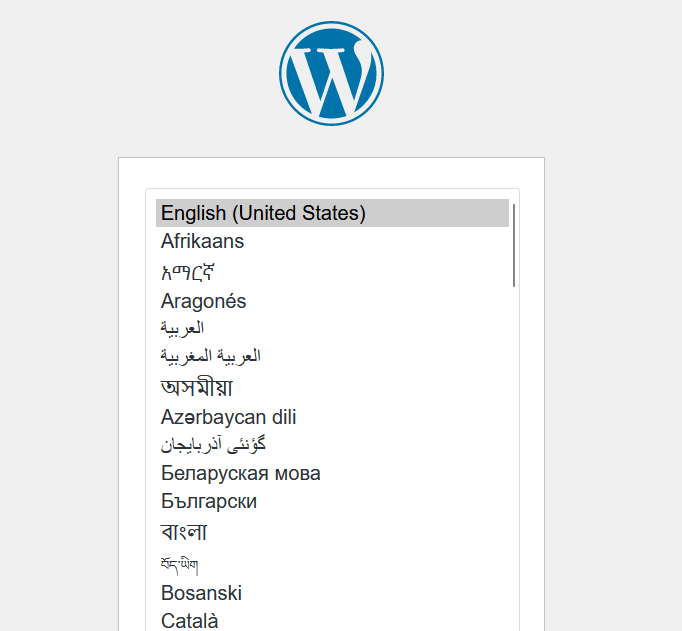Pick Aragonés from the language list
The image size is (682, 631).
pyautogui.click(x=203, y=301)
